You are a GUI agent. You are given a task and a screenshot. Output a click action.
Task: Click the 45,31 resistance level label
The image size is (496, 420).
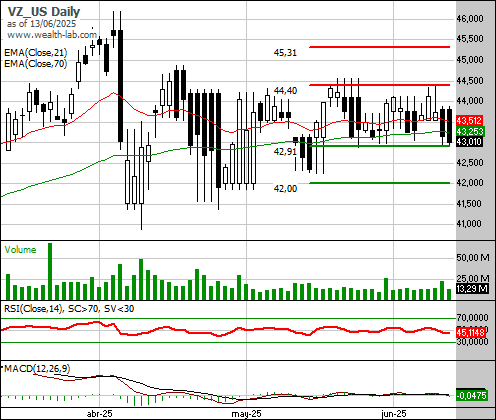point(285,53)
